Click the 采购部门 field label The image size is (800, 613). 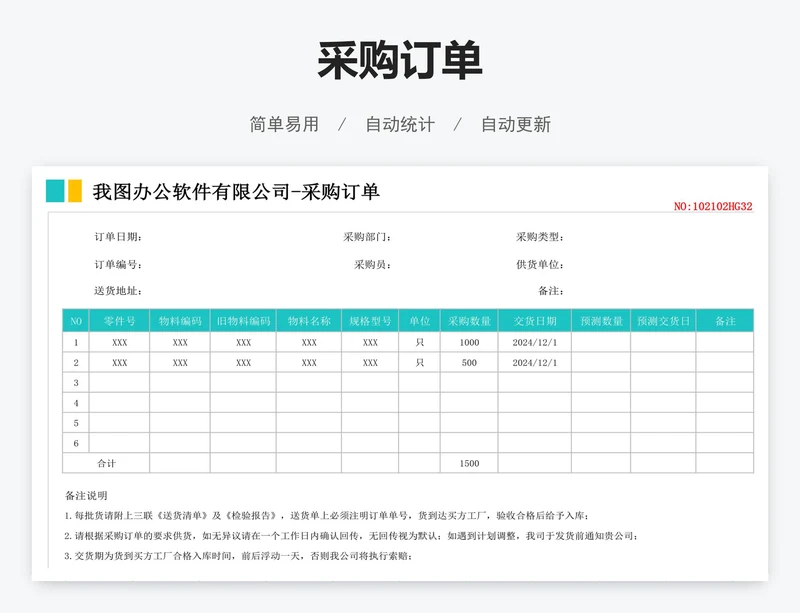[x=367, y=237]
